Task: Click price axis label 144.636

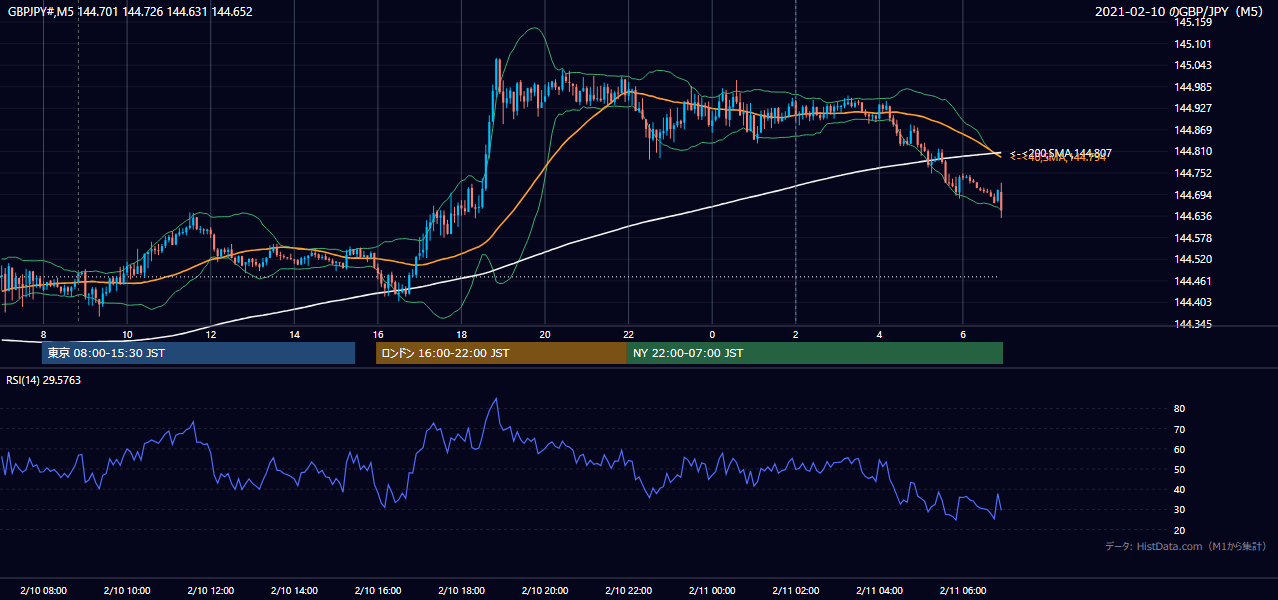Action: click(x=1193, y=216)
